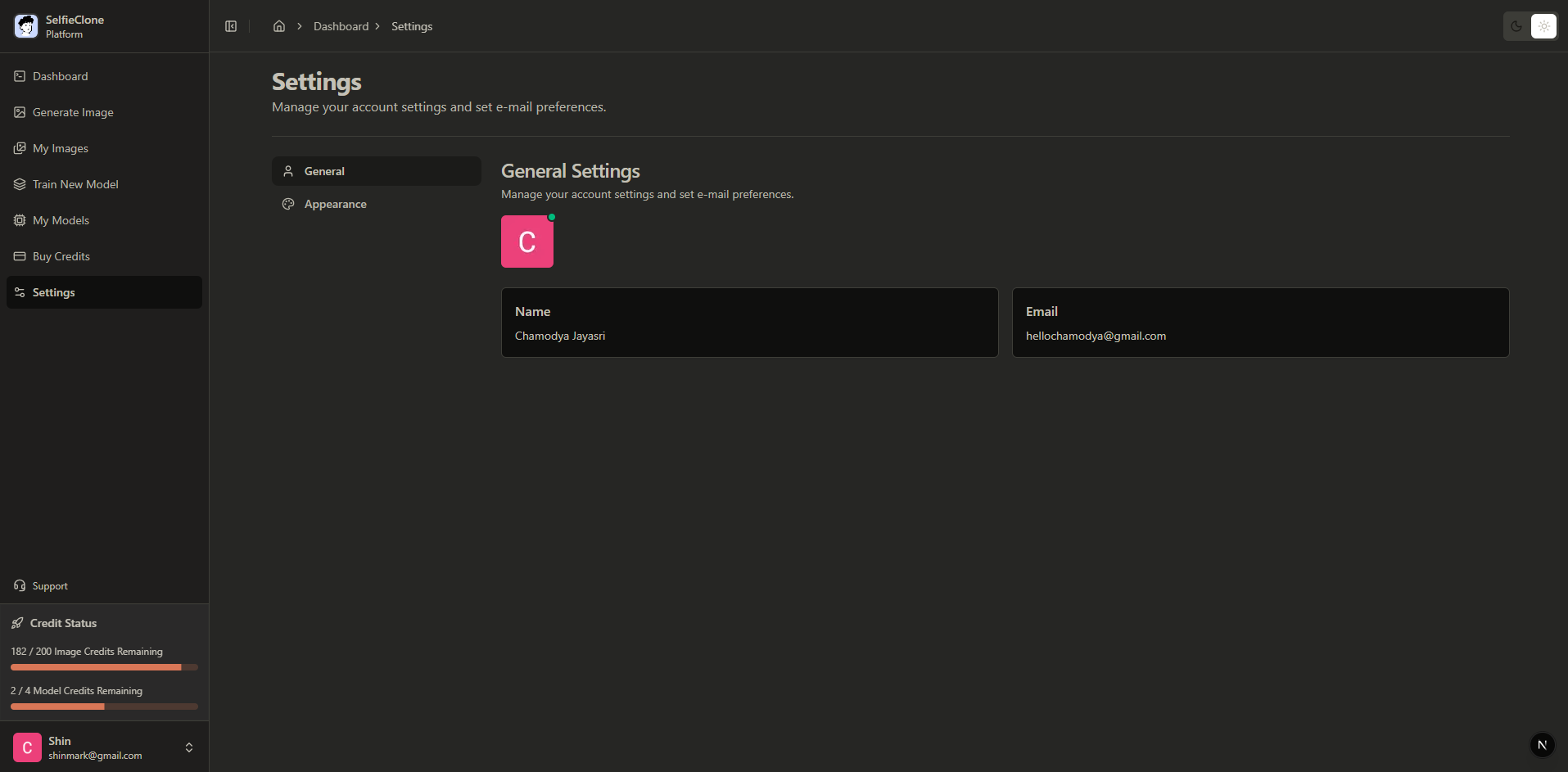Select the General settings tab
1568x772 pixels.
coord(324,170)
